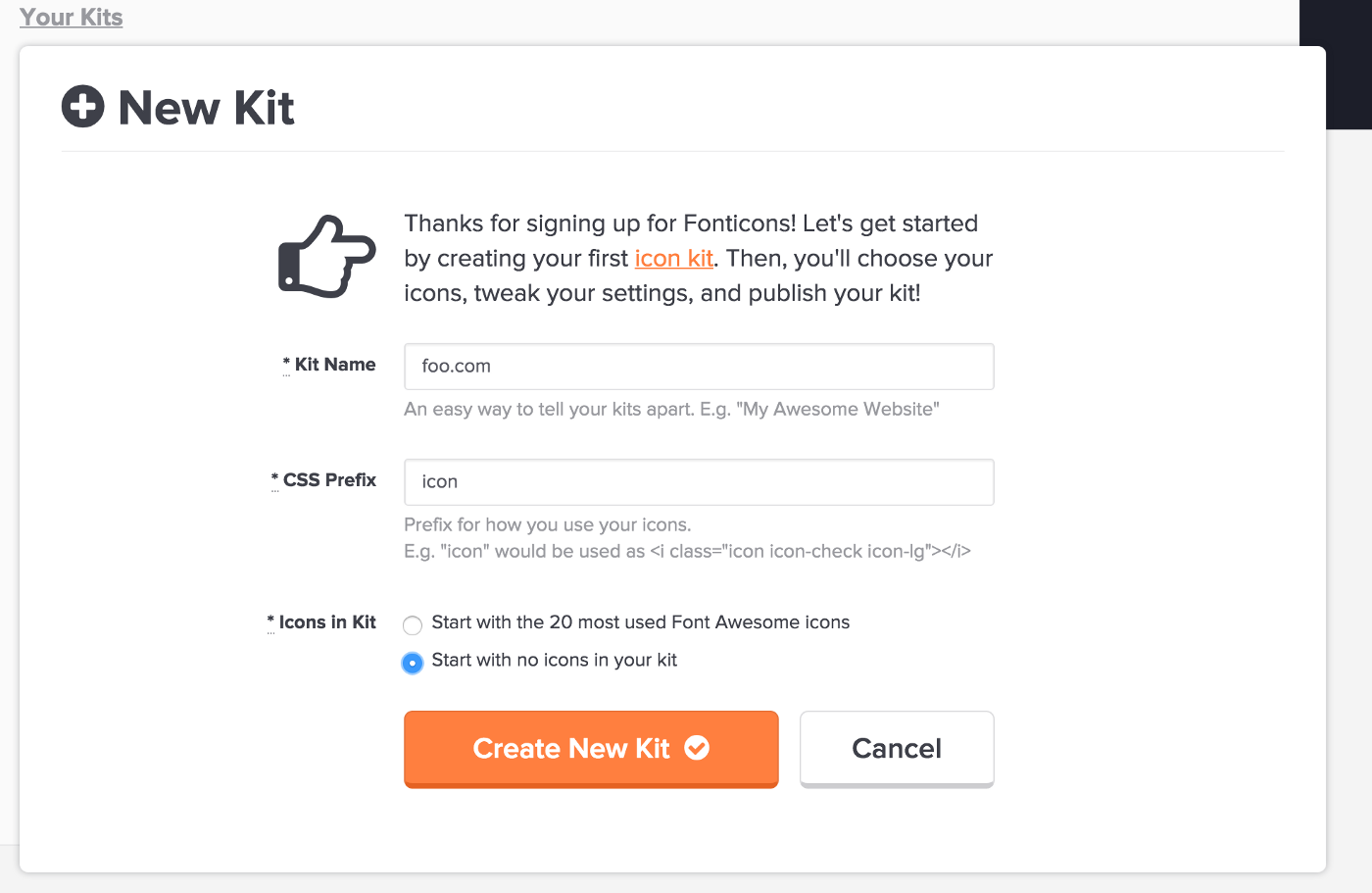Click the Icons in Kit label
1372x893 pixels.
tap(327, 622)
